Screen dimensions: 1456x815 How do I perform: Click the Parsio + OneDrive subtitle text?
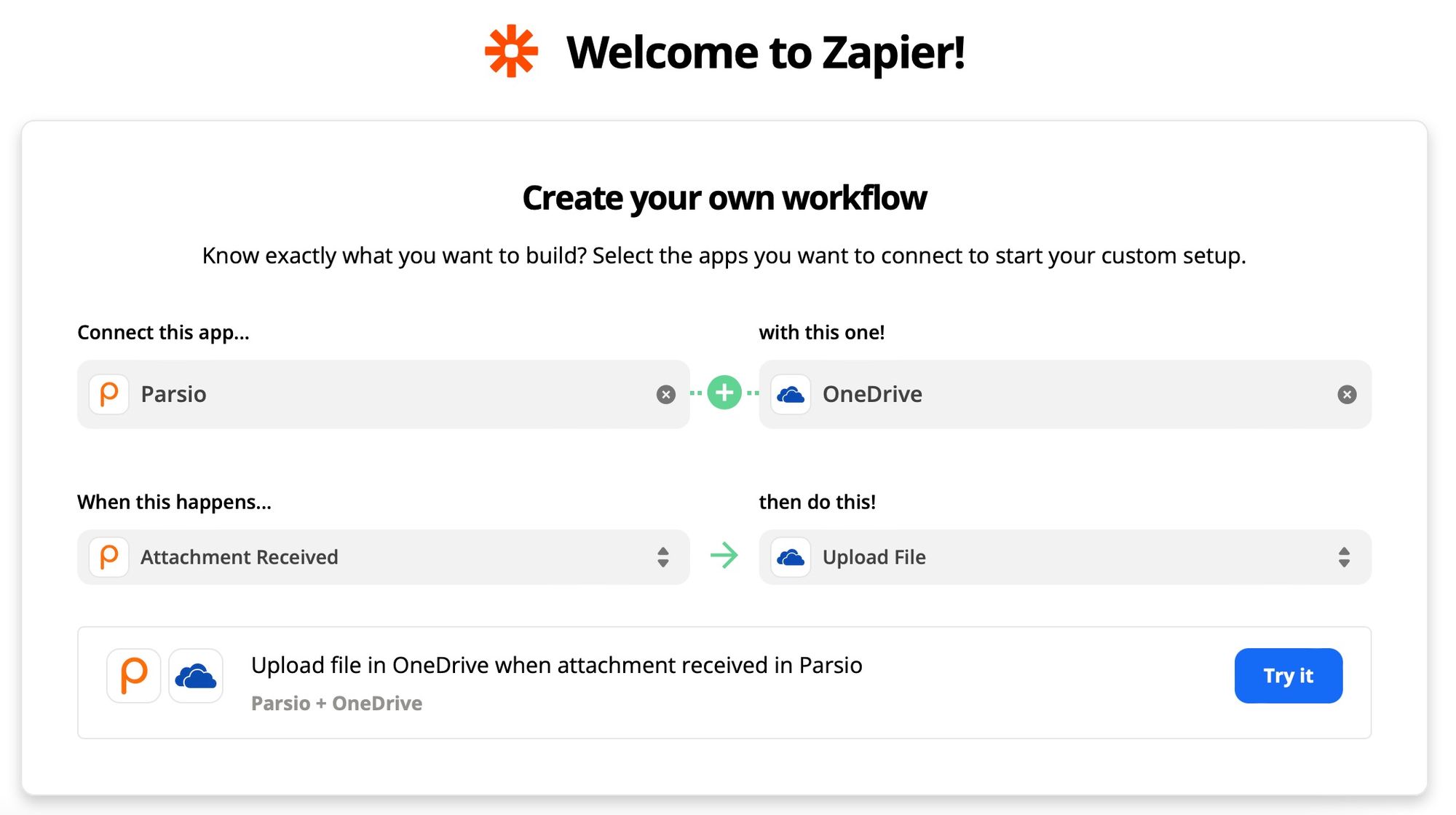pos(336,703)
